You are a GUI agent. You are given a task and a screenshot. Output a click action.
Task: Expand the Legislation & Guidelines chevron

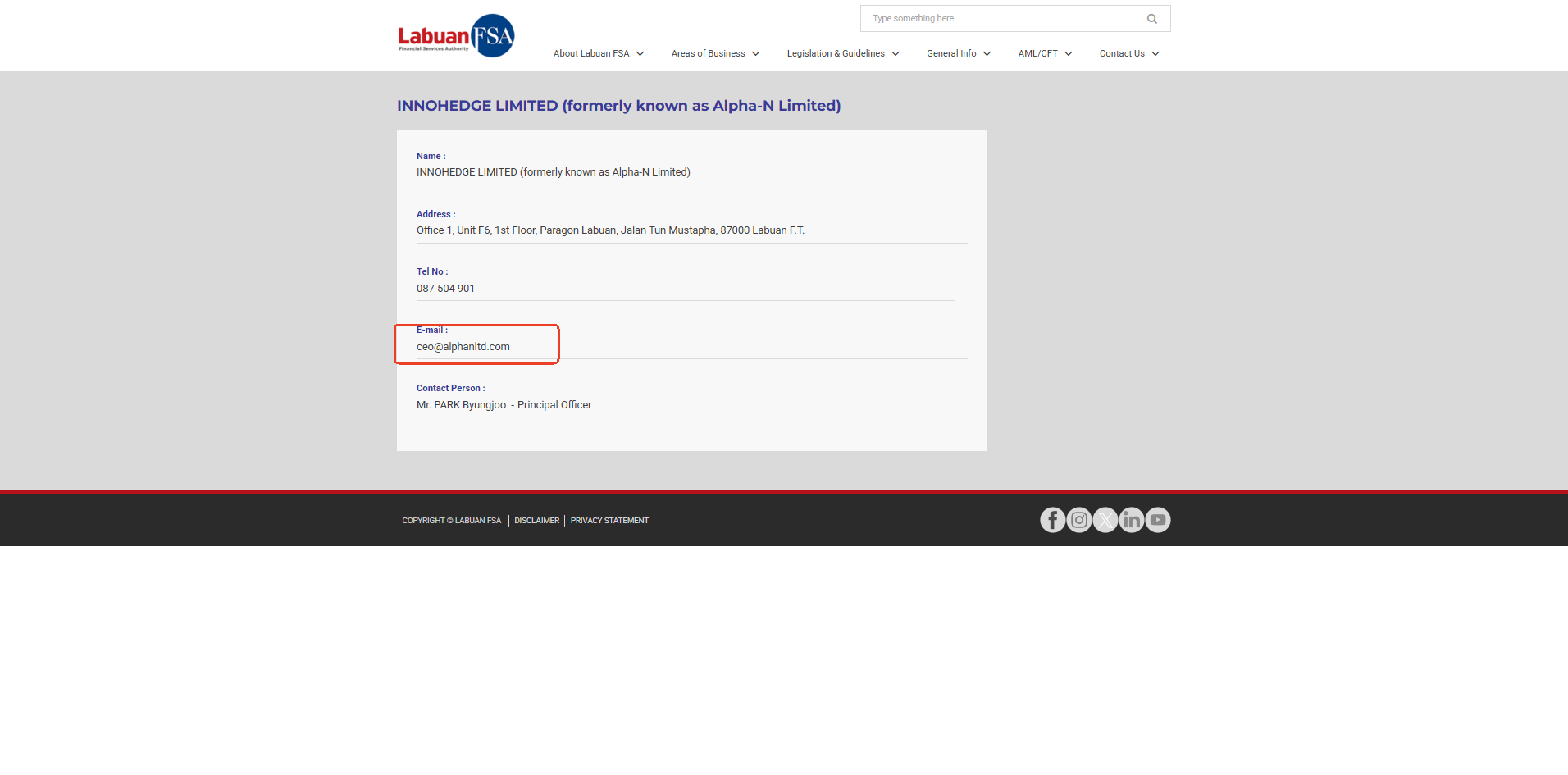pyautogui.click(x=896, y=54)
